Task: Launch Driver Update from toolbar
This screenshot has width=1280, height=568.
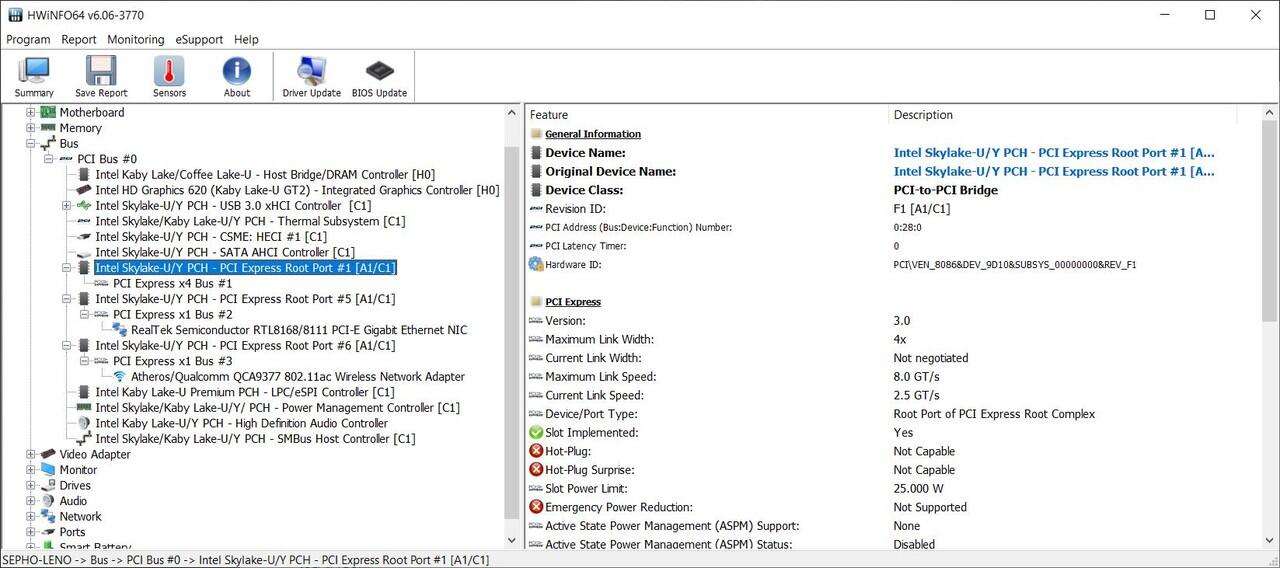Action: click(x=311, y=76)
